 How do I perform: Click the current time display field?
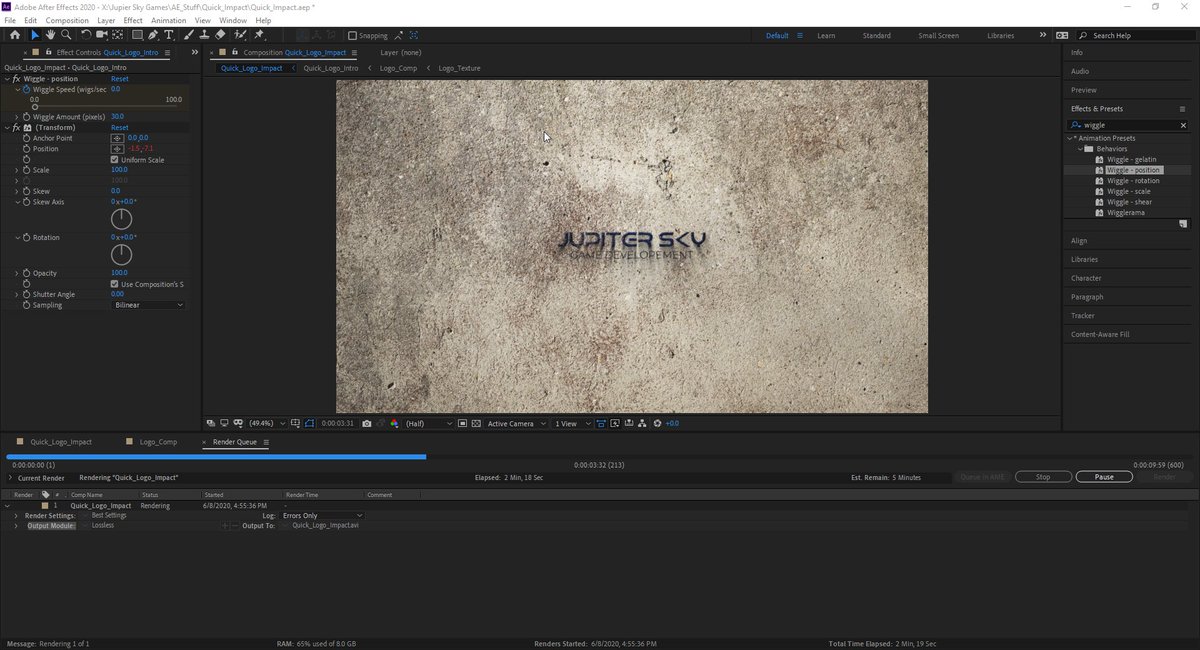[x=335, y=423]
